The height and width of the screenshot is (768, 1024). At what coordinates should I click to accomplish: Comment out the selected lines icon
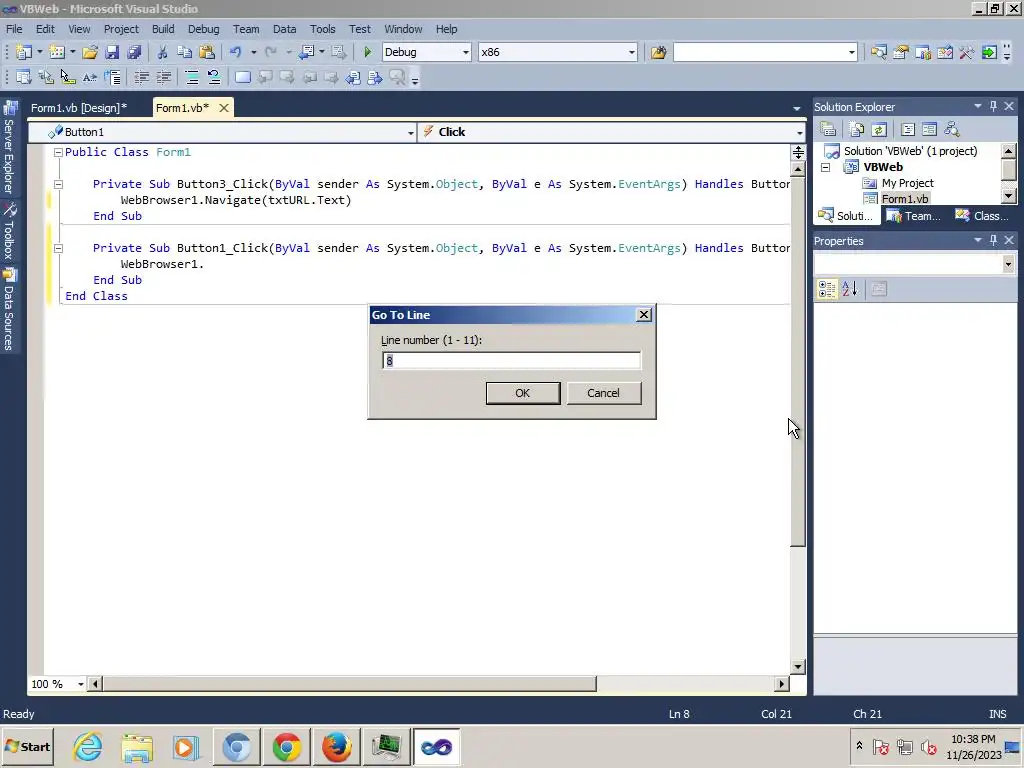192,78
